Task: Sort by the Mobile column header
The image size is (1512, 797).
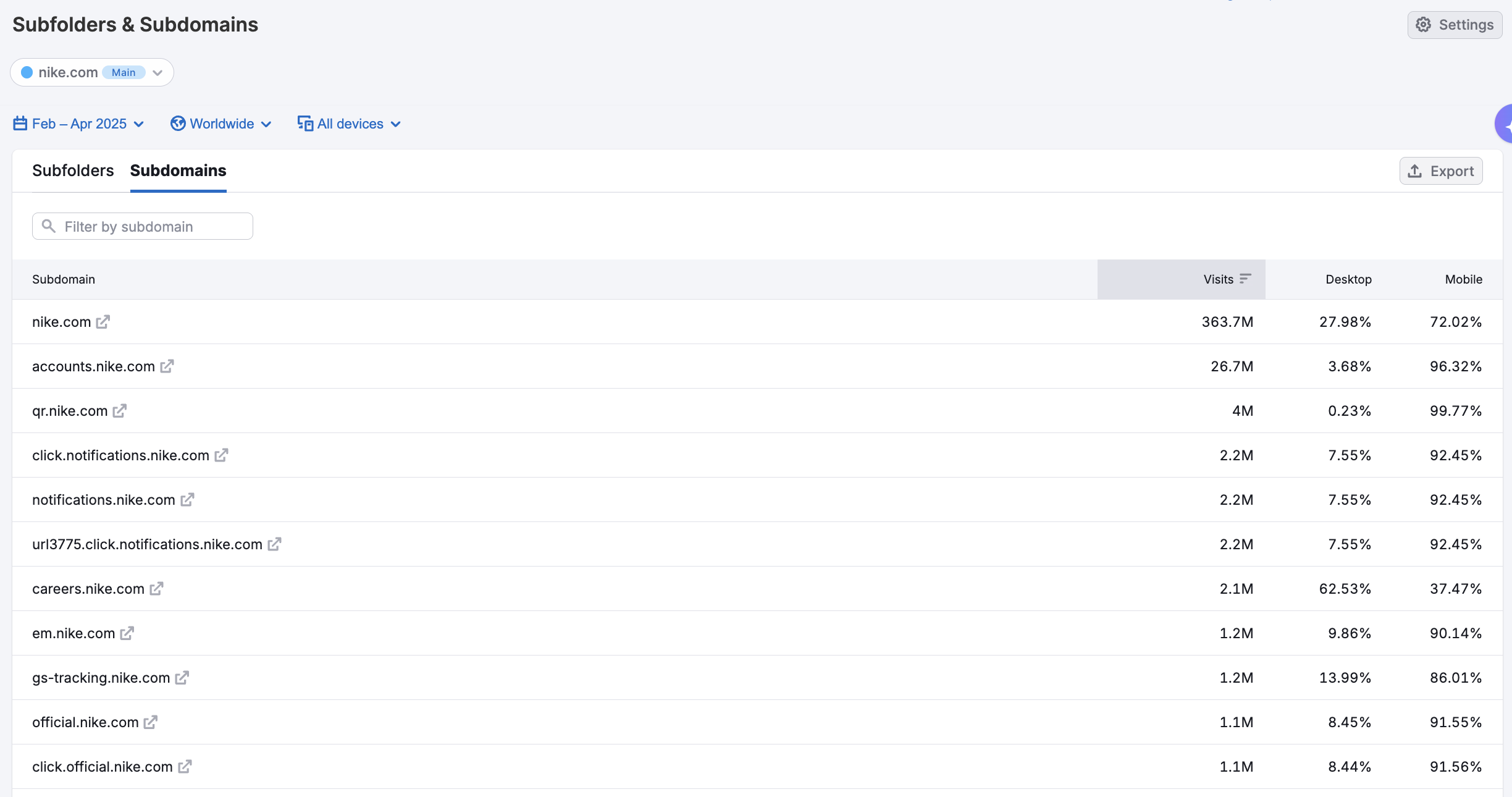Action: [1463, 279]
